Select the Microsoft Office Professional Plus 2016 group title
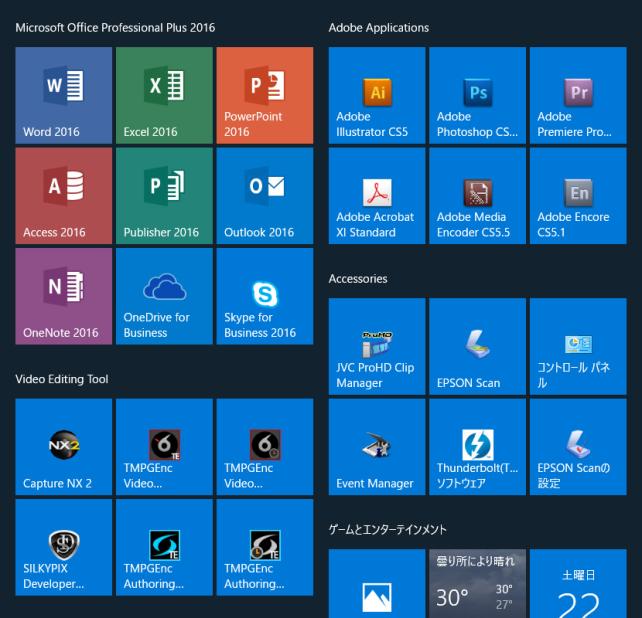The image size is (642, 618). click(x=115, y=27)
